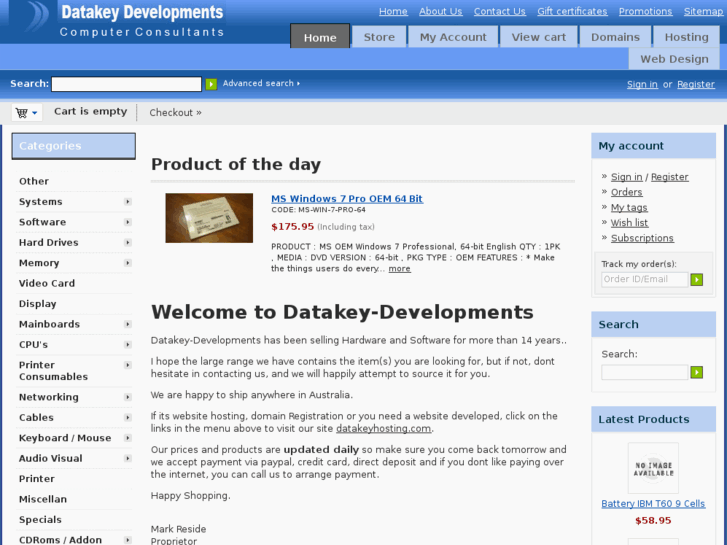Click Register link in header bar
The width and height of the screenshot is (727, 545).
(695, 84)
